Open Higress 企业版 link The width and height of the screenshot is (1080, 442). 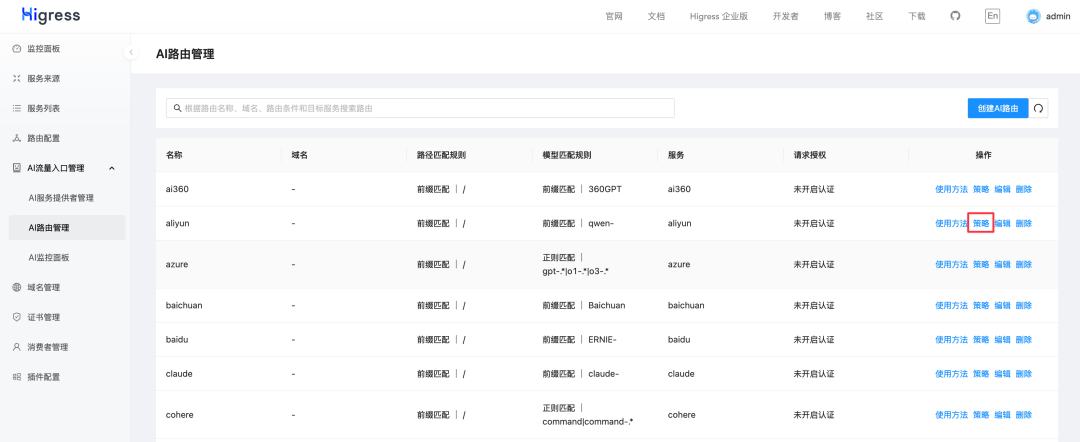718,17
